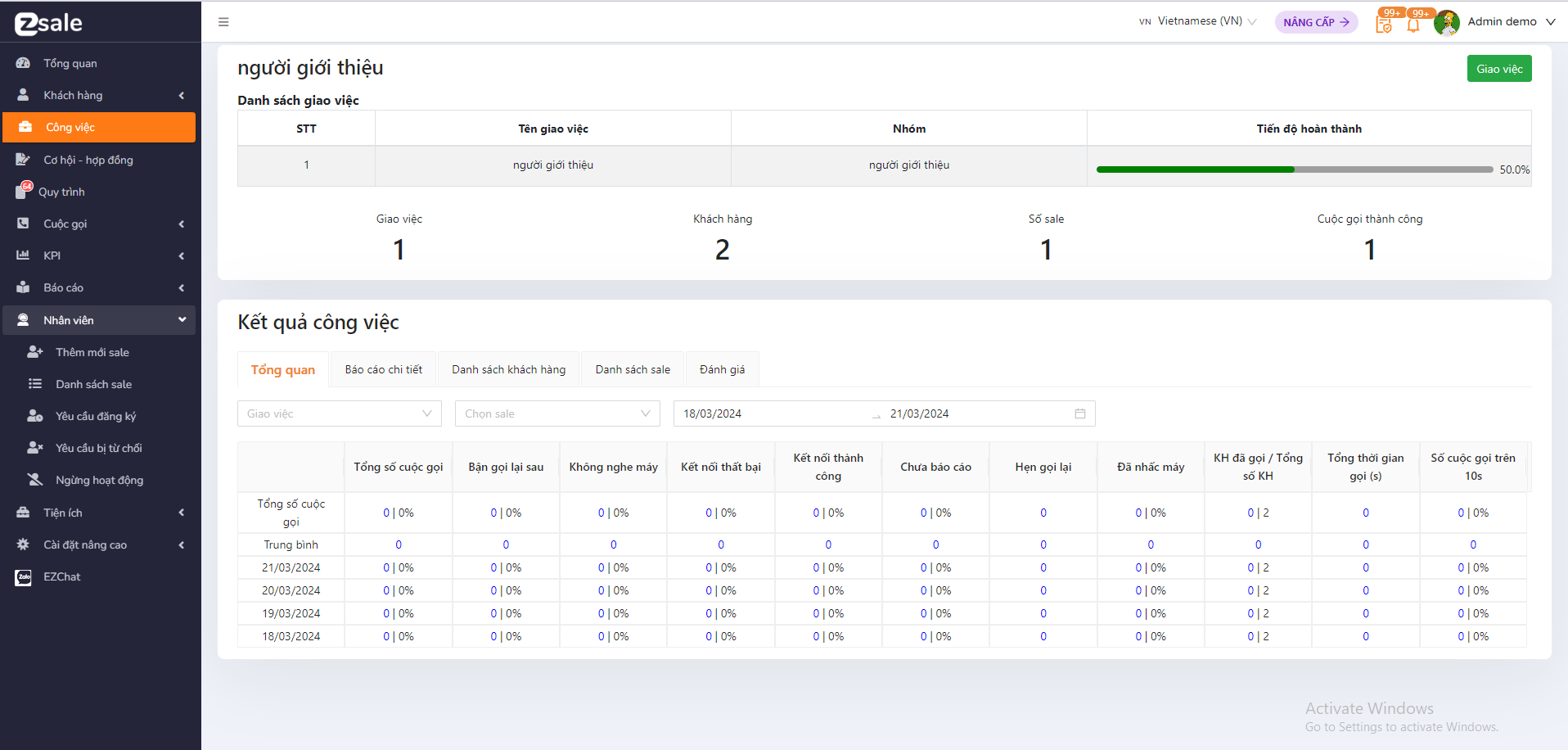Click the Kết nối thành công column header
The image size is (1568, 750).
pyautogui.click(x=828, y=467)
